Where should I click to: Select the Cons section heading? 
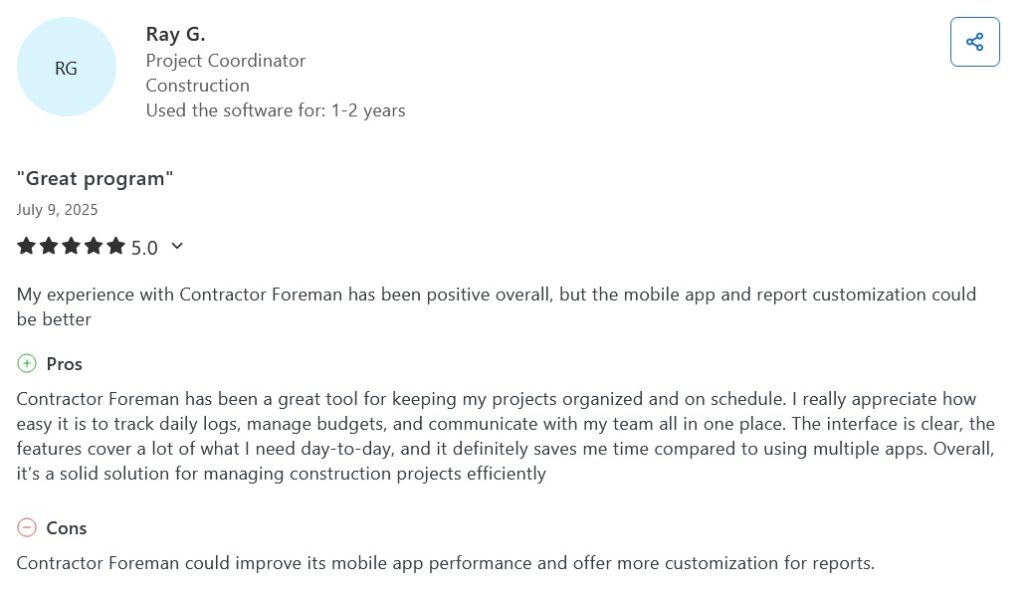[x=68, y=528]
